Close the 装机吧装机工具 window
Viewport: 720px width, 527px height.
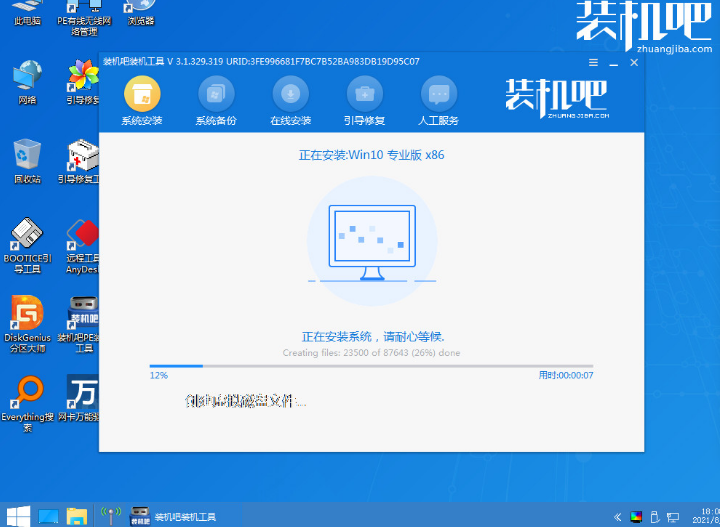pyautogui.click(x=634, y=62)
